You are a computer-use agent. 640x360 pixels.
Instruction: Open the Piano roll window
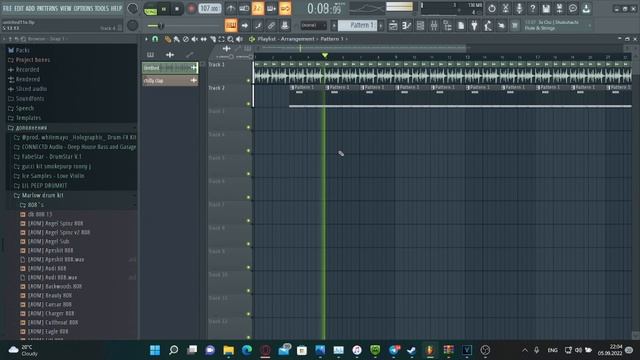coord(407,26)
